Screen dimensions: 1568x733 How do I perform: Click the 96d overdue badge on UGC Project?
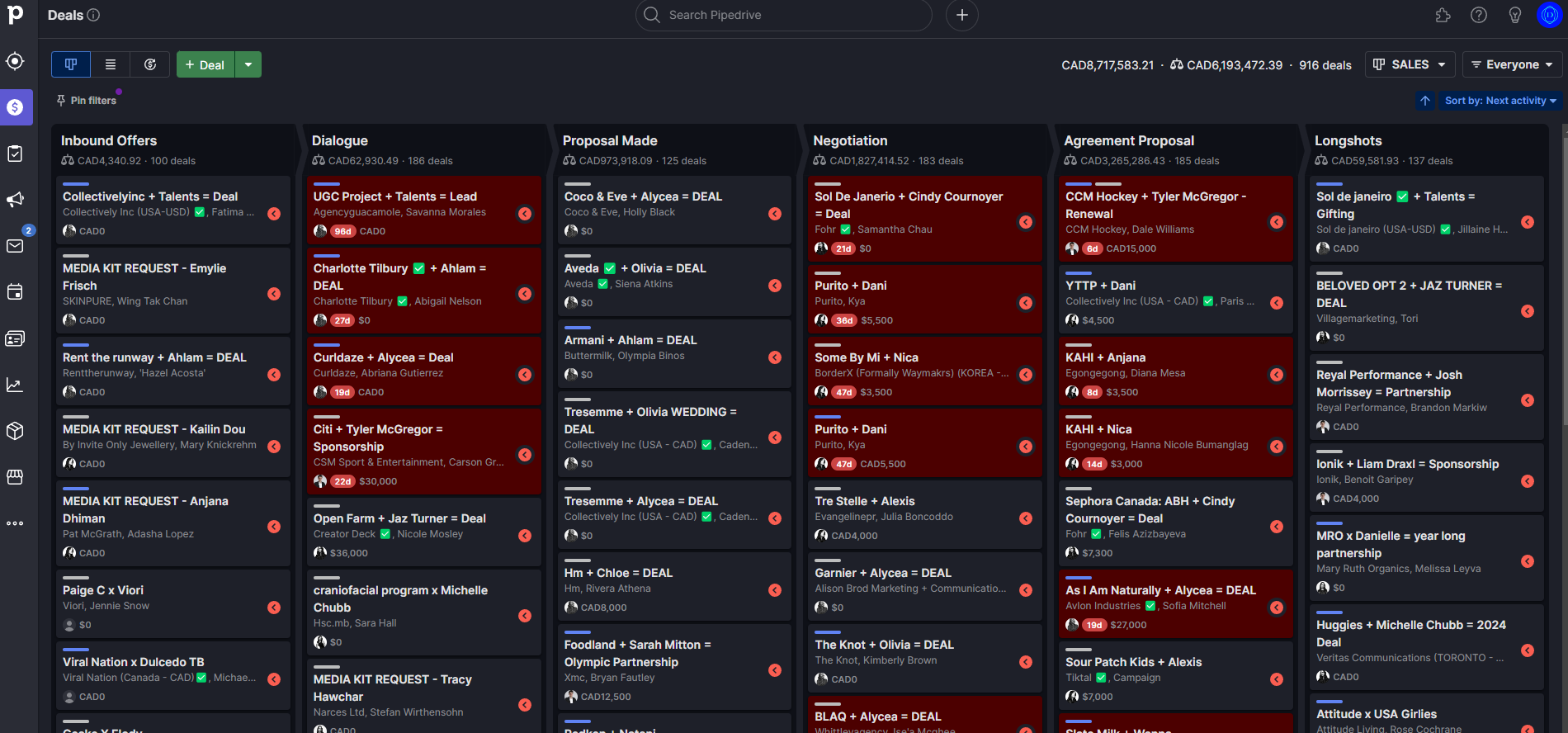[342, 231]
